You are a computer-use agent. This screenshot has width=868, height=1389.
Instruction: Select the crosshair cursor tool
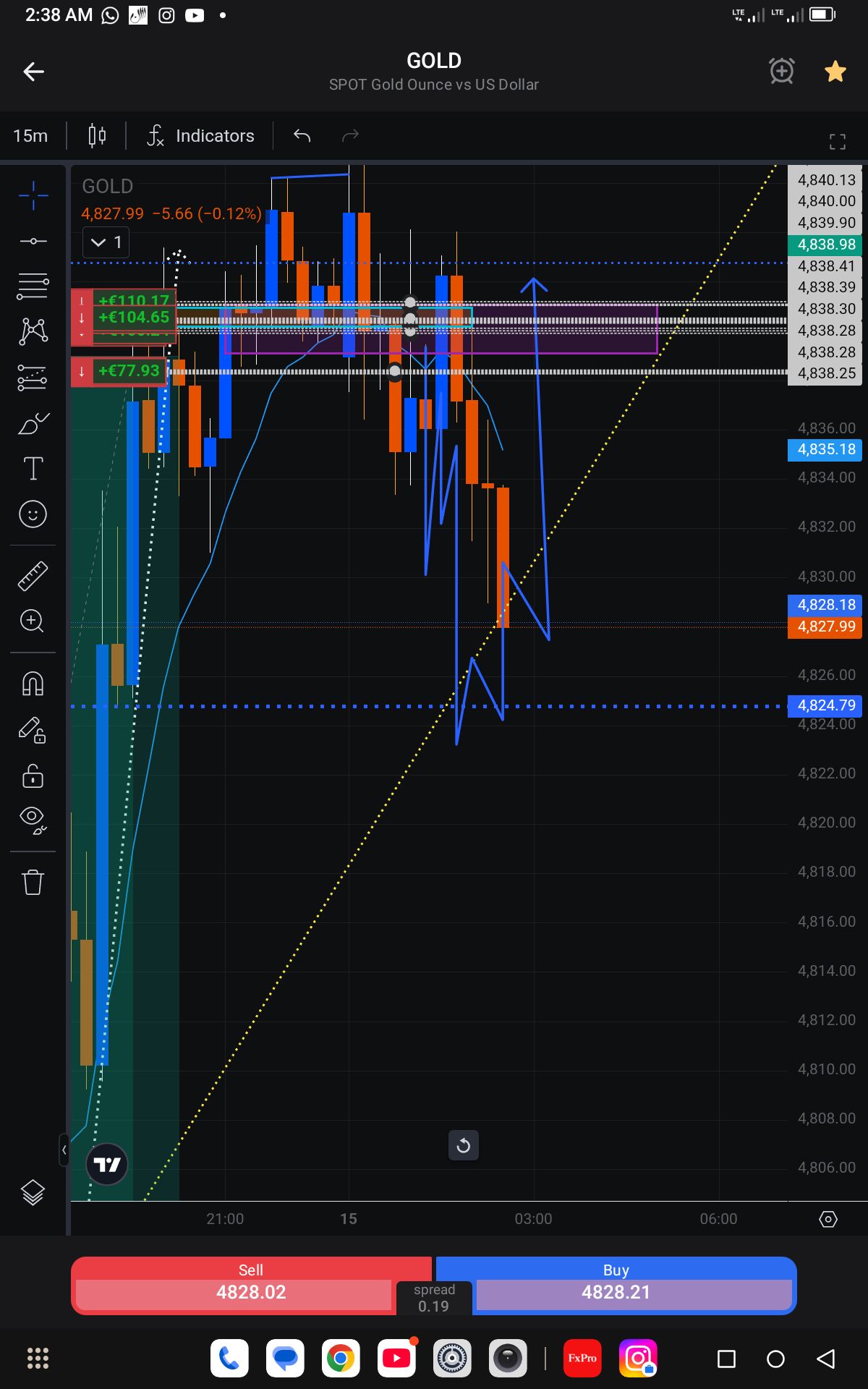(x=33, y=195)
